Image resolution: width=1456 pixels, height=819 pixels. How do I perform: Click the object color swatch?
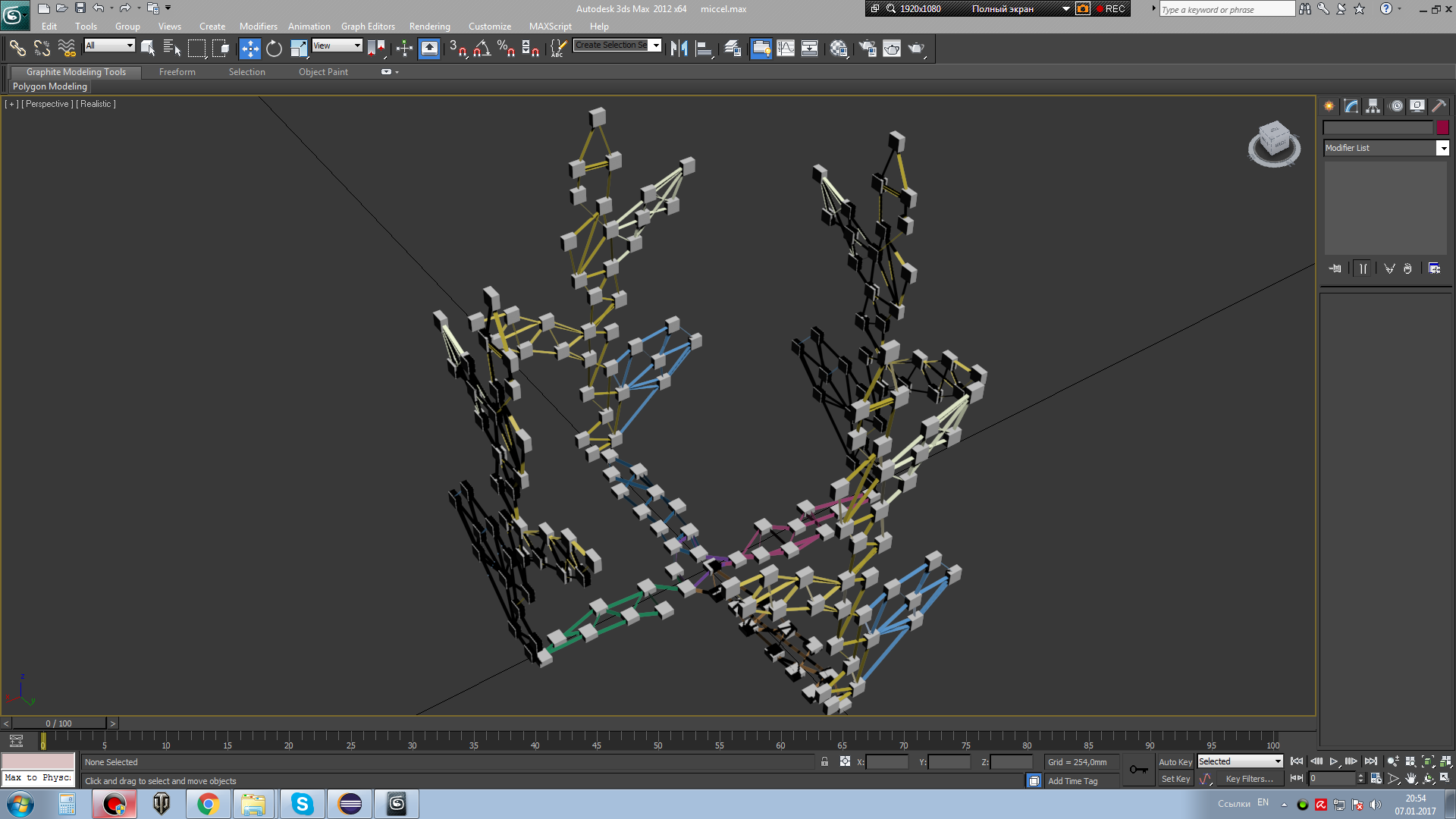tap(1442, 127)
